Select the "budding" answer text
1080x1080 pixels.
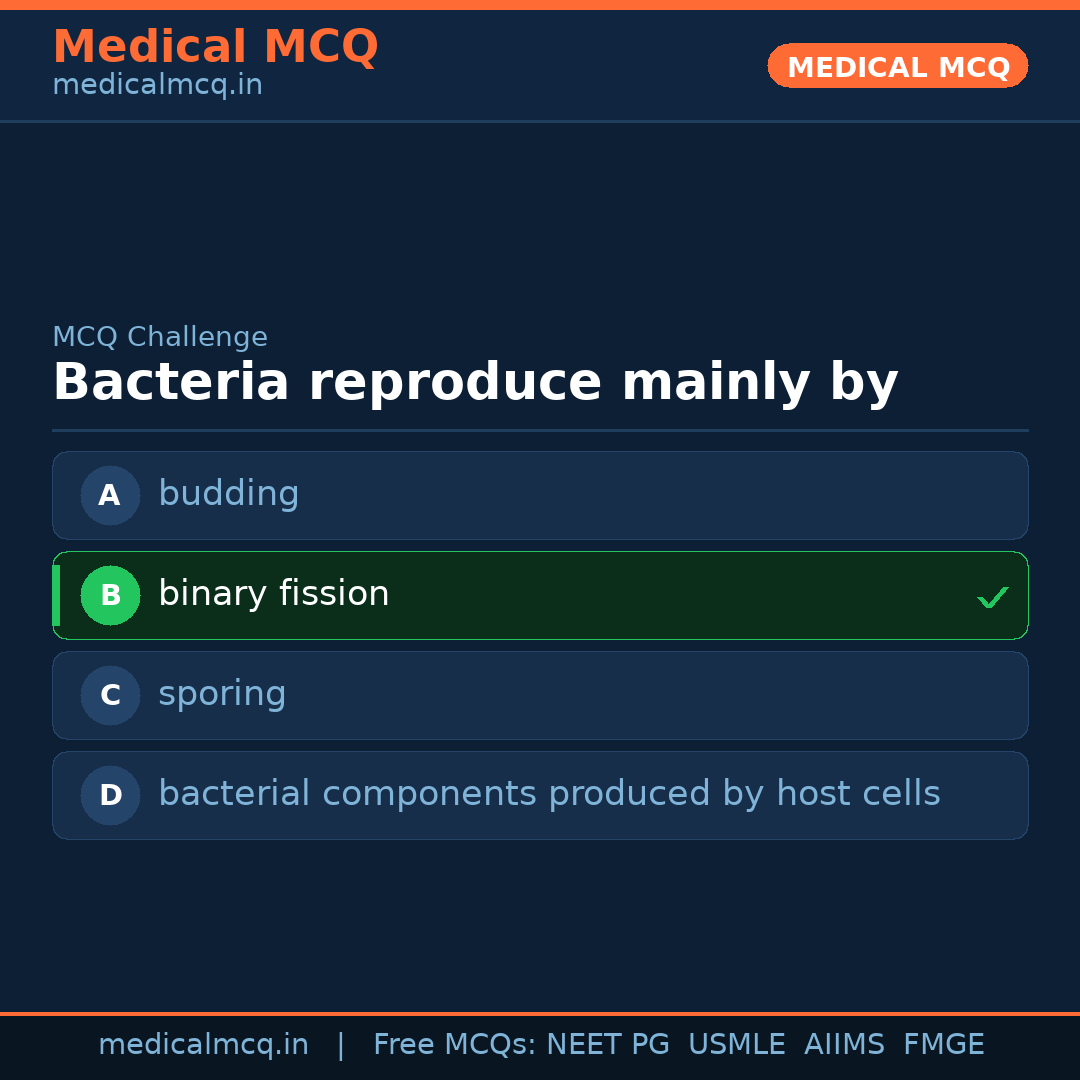(x=228, y=494)
